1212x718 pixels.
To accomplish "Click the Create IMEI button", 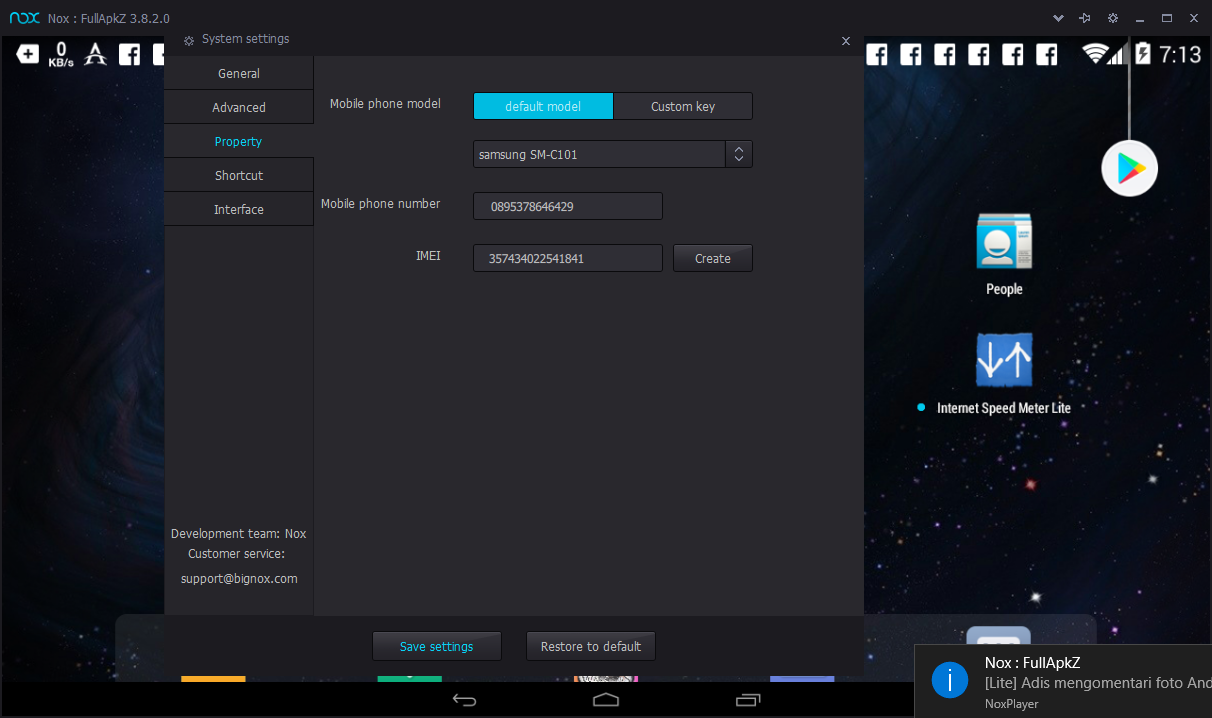I will 713,258.
